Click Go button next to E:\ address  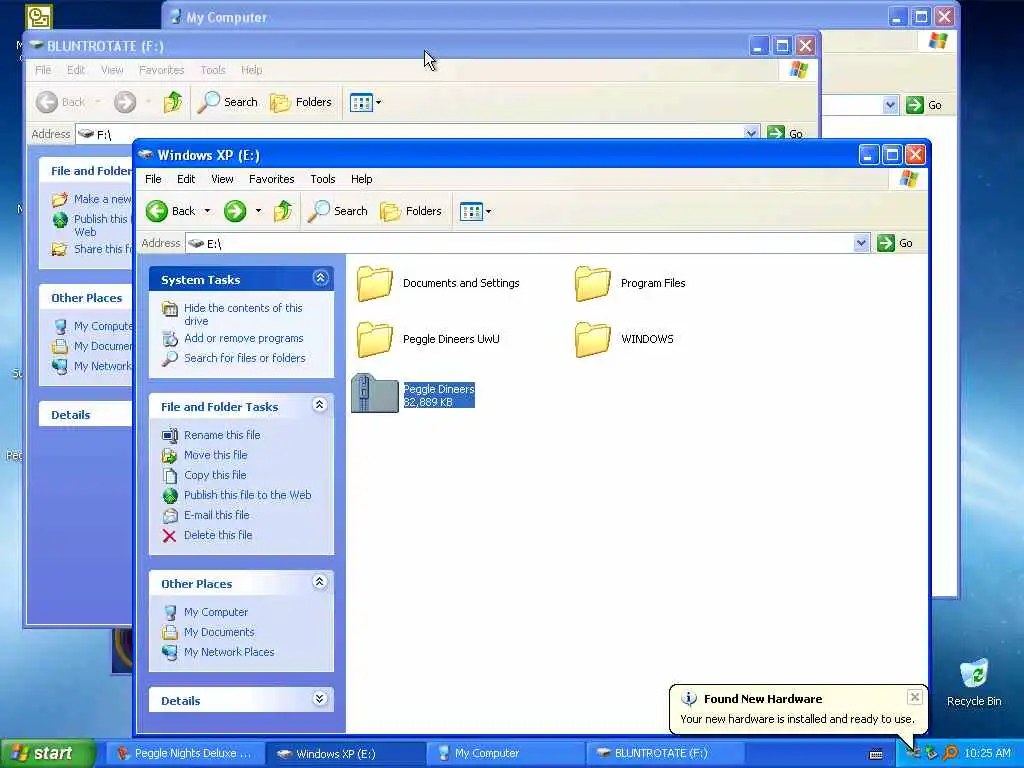tap(895, 243)
